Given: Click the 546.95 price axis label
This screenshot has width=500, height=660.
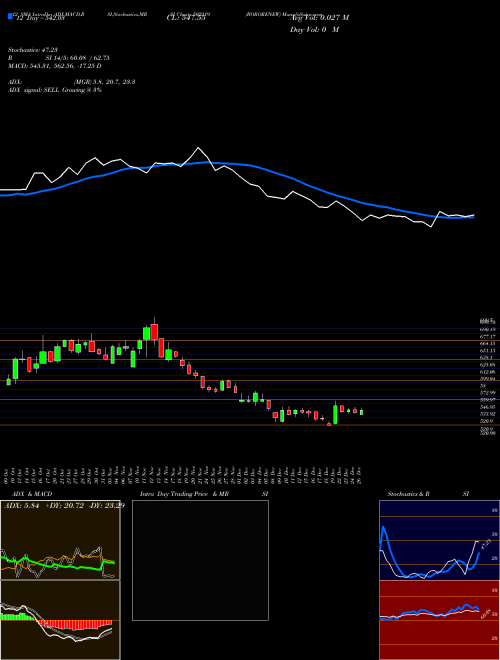Looking at the screenshot, I should coord(488,407).
